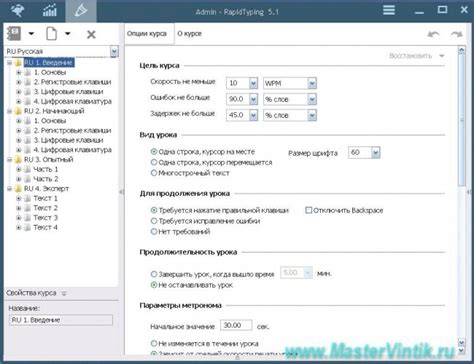474x364 pixels.
Task: Select Часть 1 lesson group
Action: pyautogui.click(x=46, y=169)
